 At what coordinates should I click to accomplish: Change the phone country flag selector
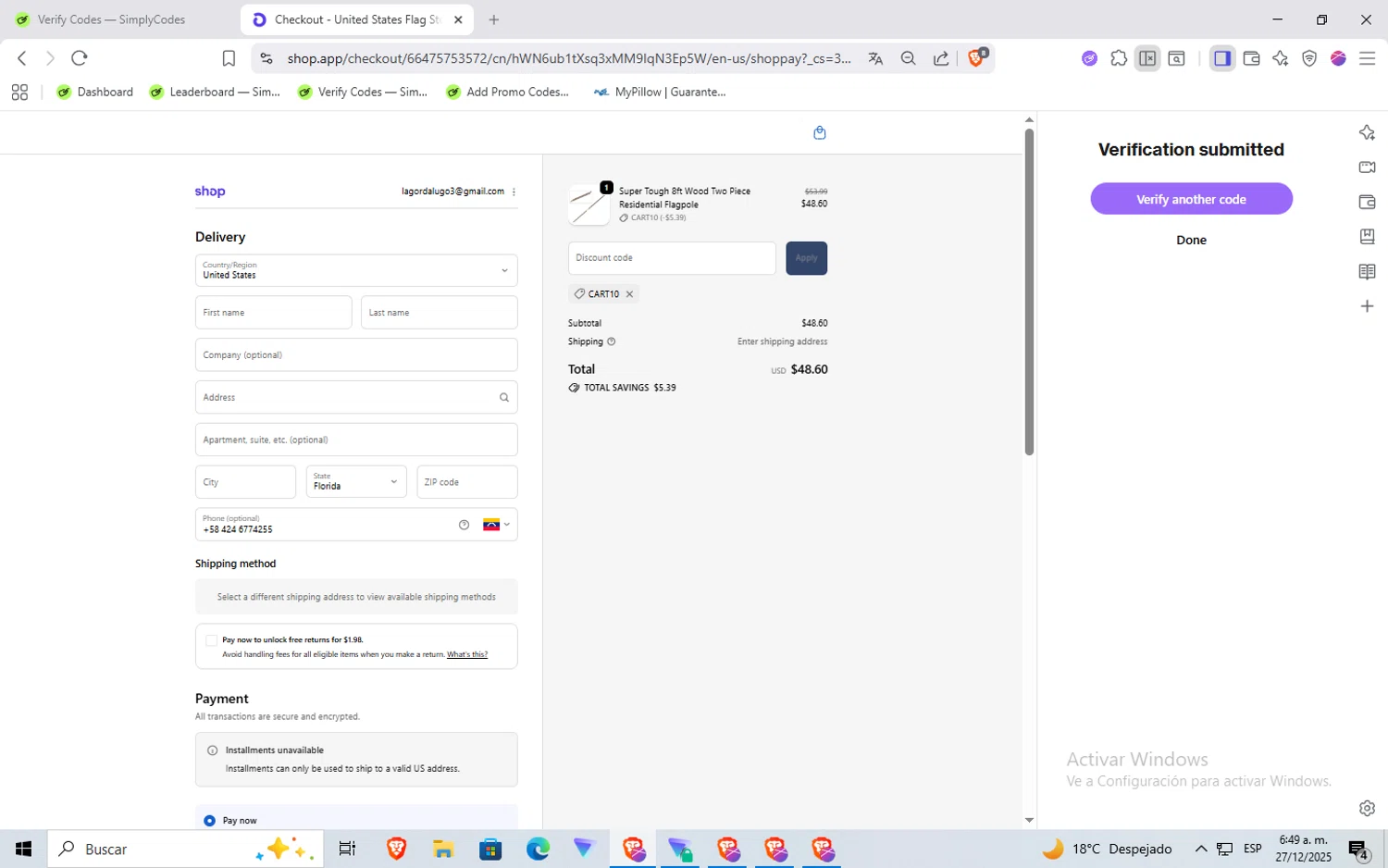496,525
